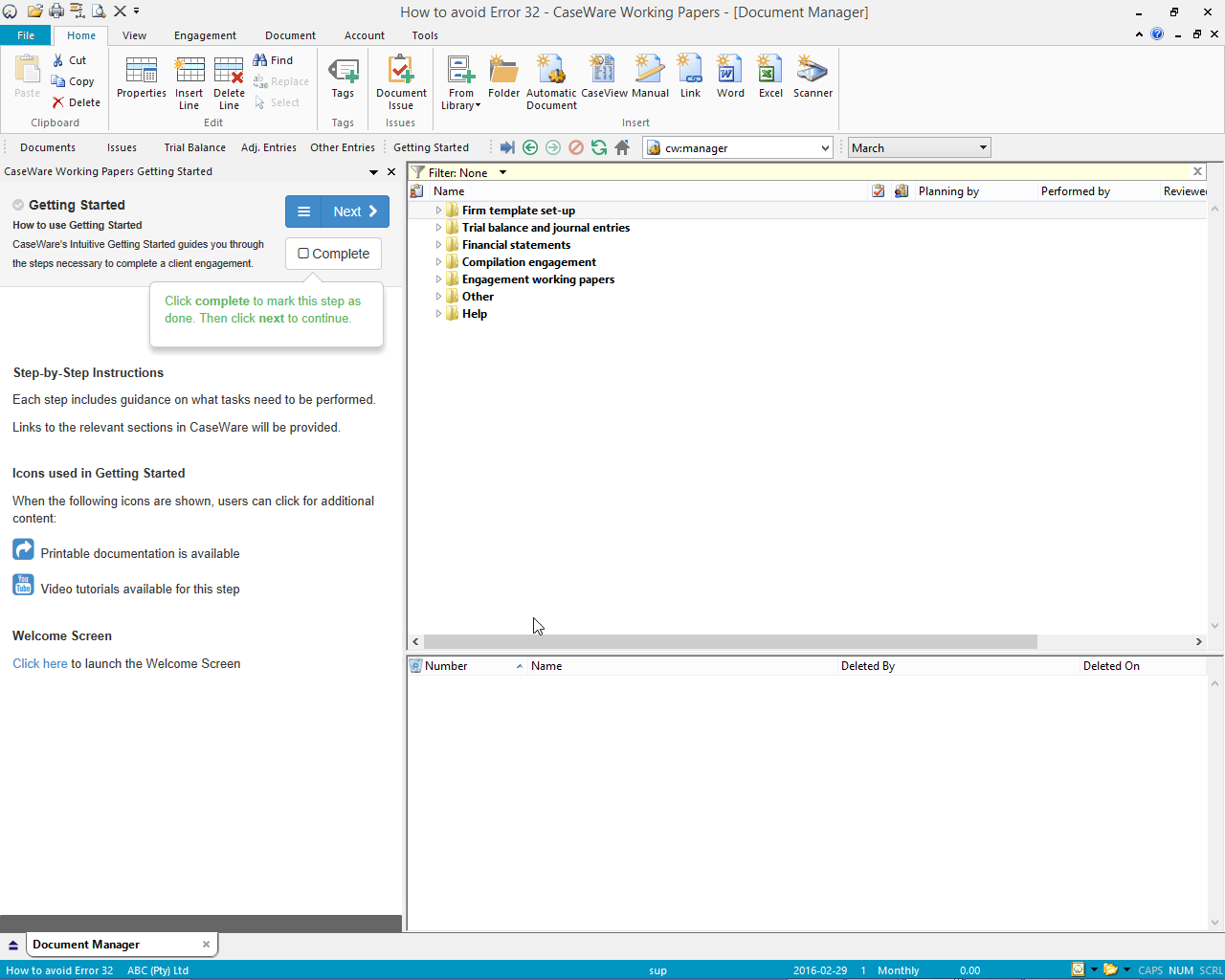
Task: Sort by the Number column header
Action: [446, 666]
